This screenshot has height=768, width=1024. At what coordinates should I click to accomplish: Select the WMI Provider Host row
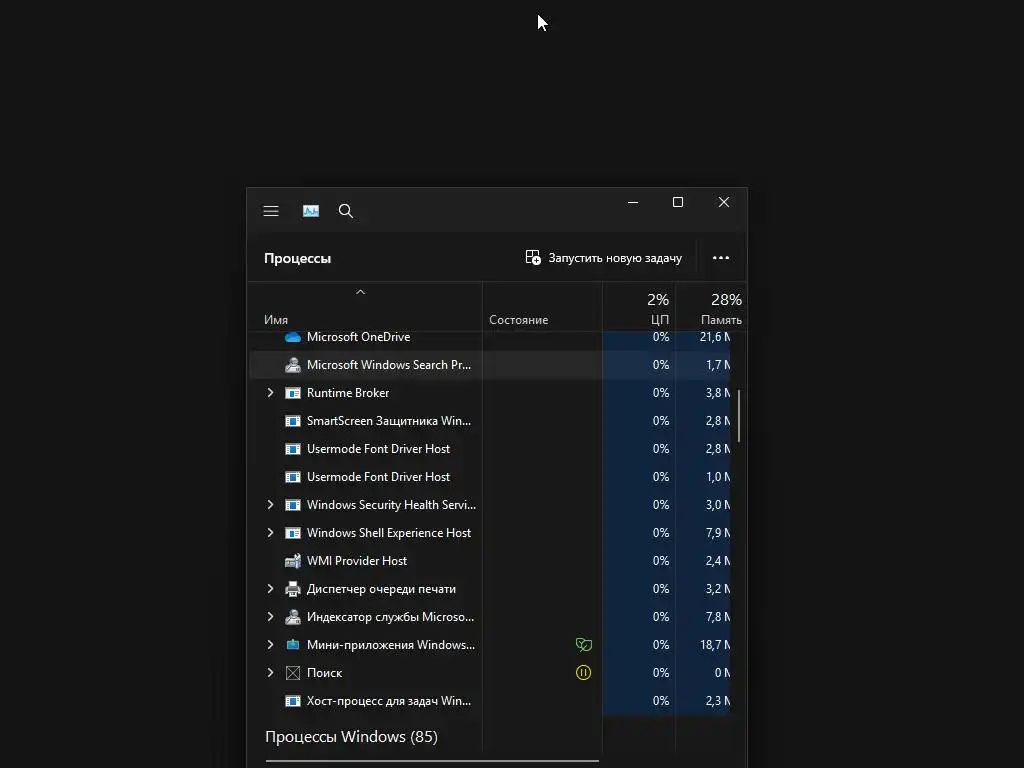[490, 561]
